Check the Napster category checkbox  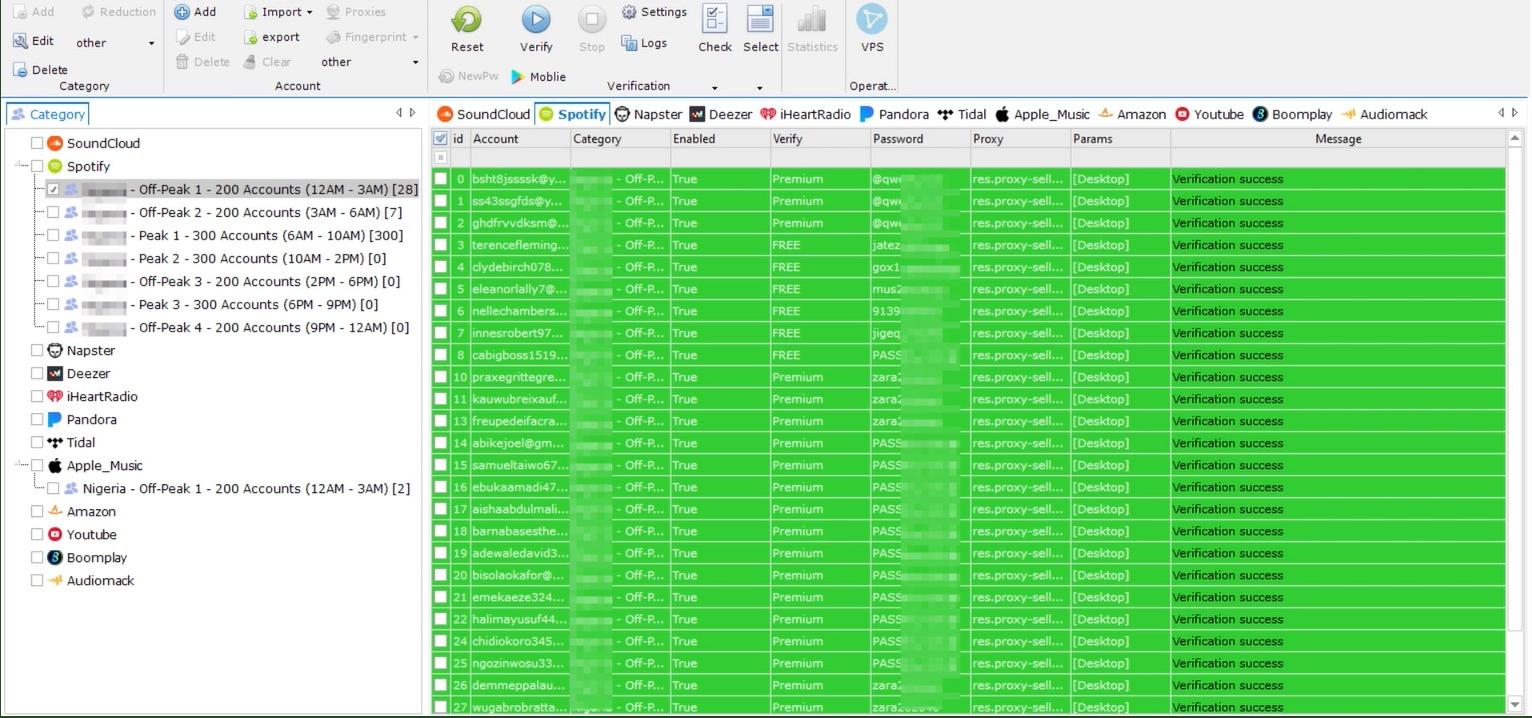[37, 351]
